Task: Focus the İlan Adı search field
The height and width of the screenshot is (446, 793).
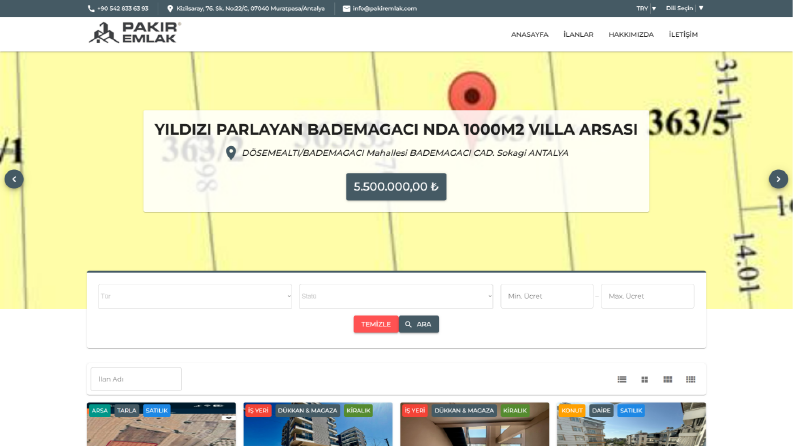Action: [x=136, y=379]
